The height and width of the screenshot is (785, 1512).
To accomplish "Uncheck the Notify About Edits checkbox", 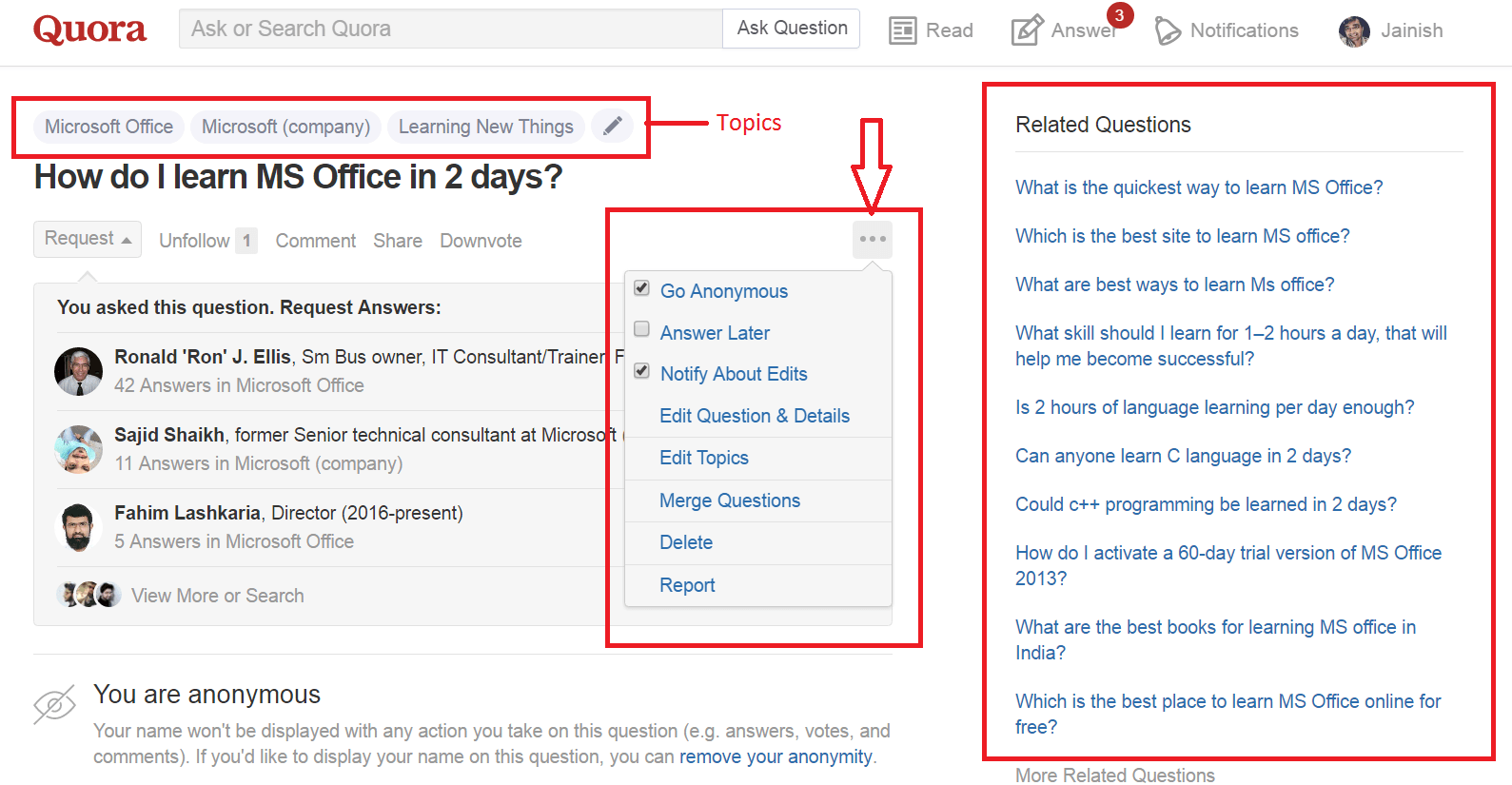I will [x=642, y=371].
